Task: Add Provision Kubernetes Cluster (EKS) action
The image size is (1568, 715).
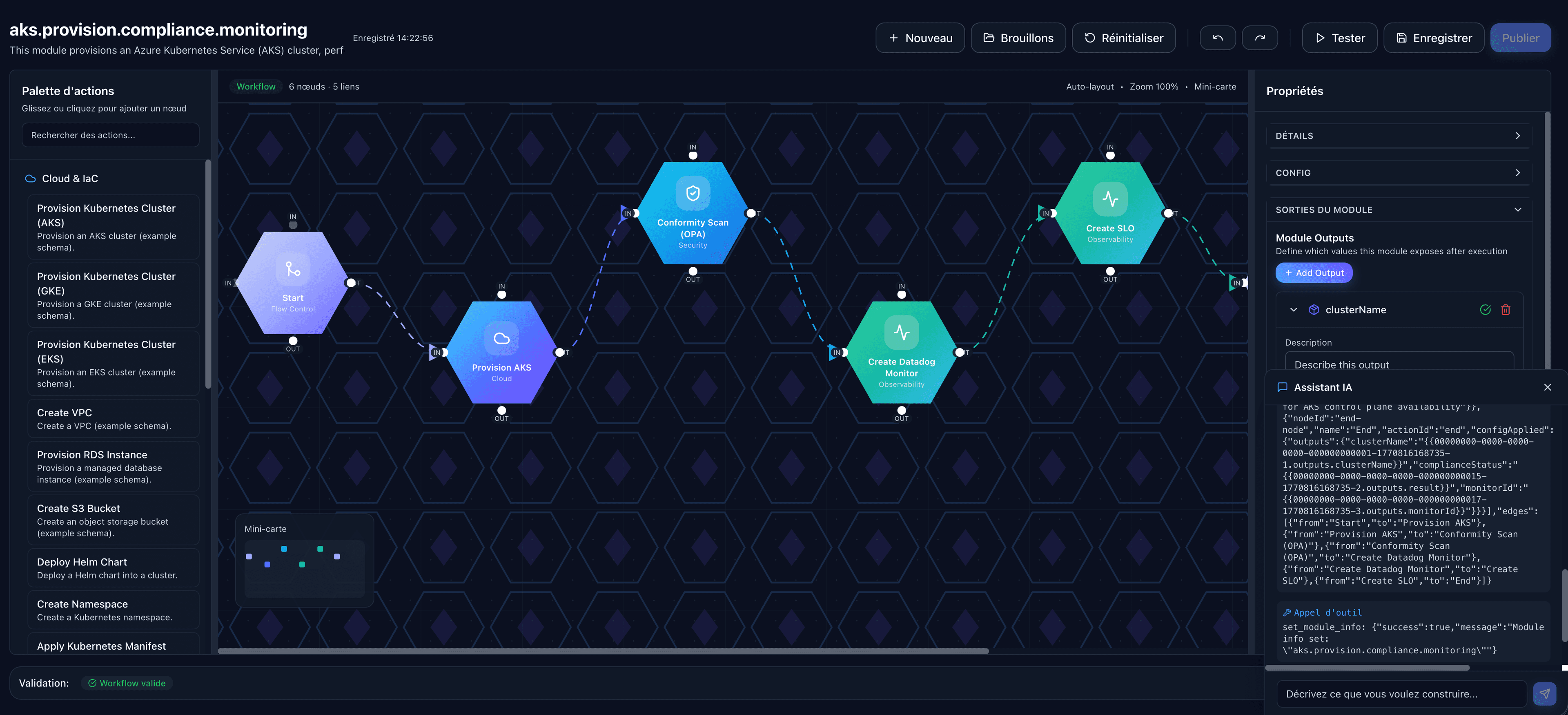Action: click(113, 364)
